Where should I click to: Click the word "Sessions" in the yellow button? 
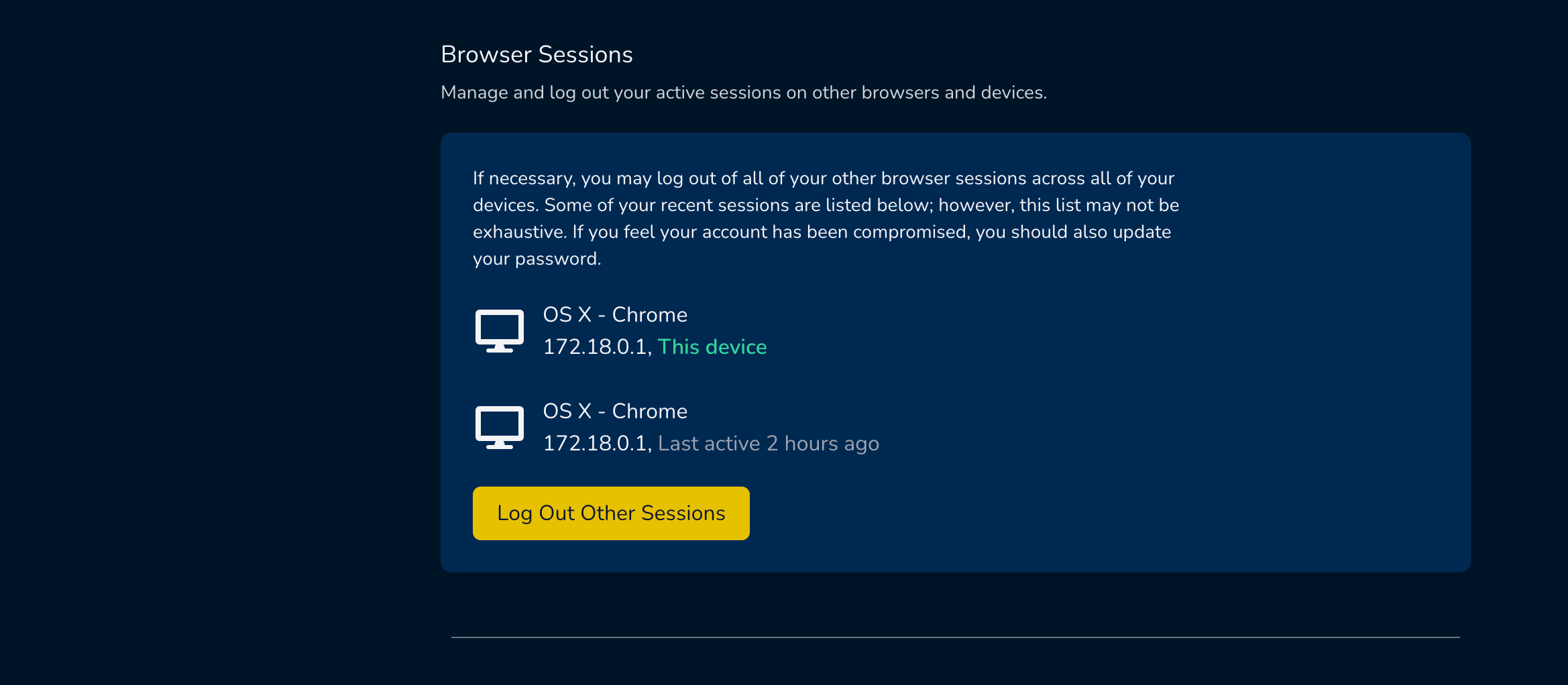tap(683, 513)
